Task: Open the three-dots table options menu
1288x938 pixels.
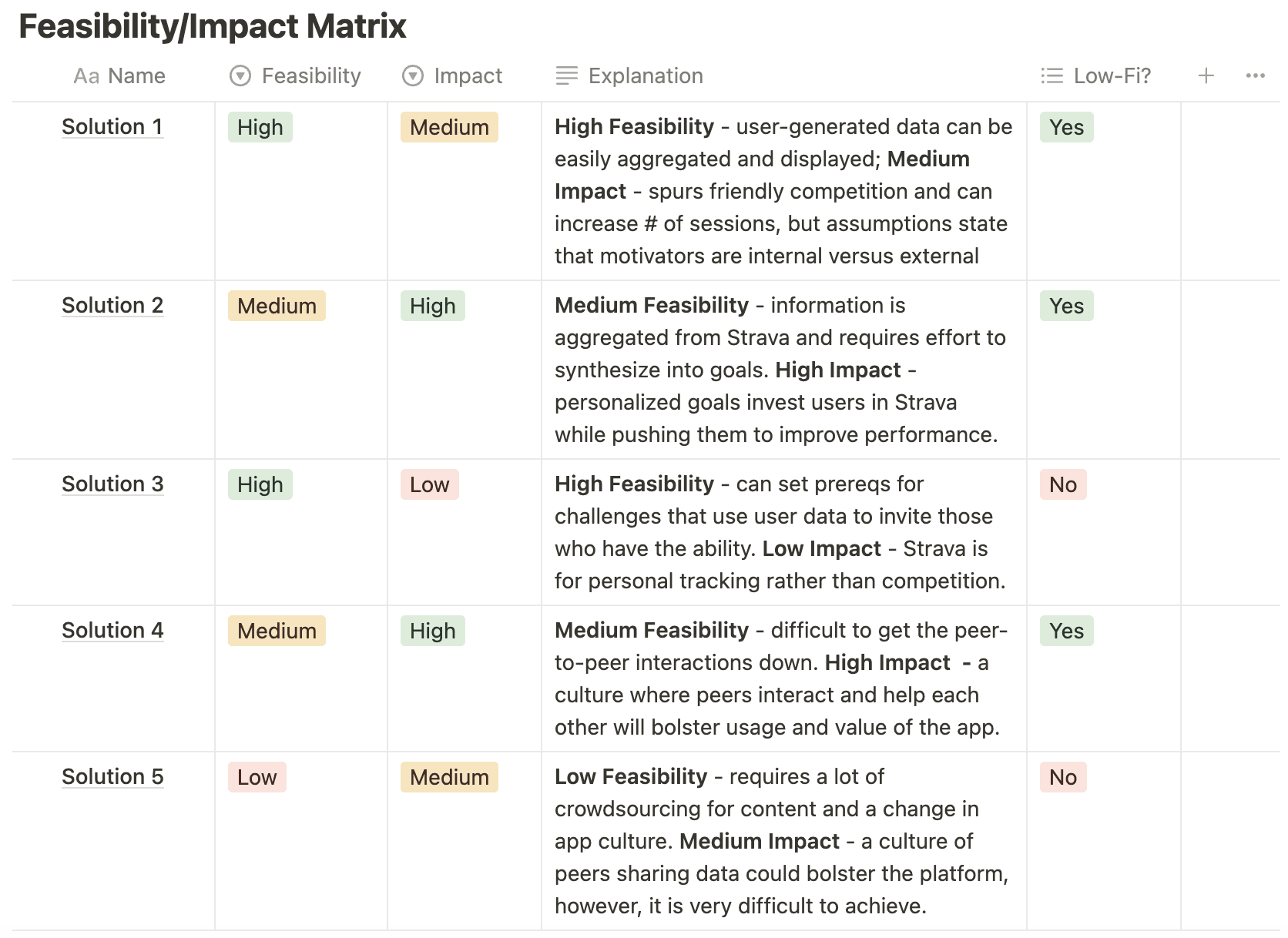Action: click(1255, 75)
